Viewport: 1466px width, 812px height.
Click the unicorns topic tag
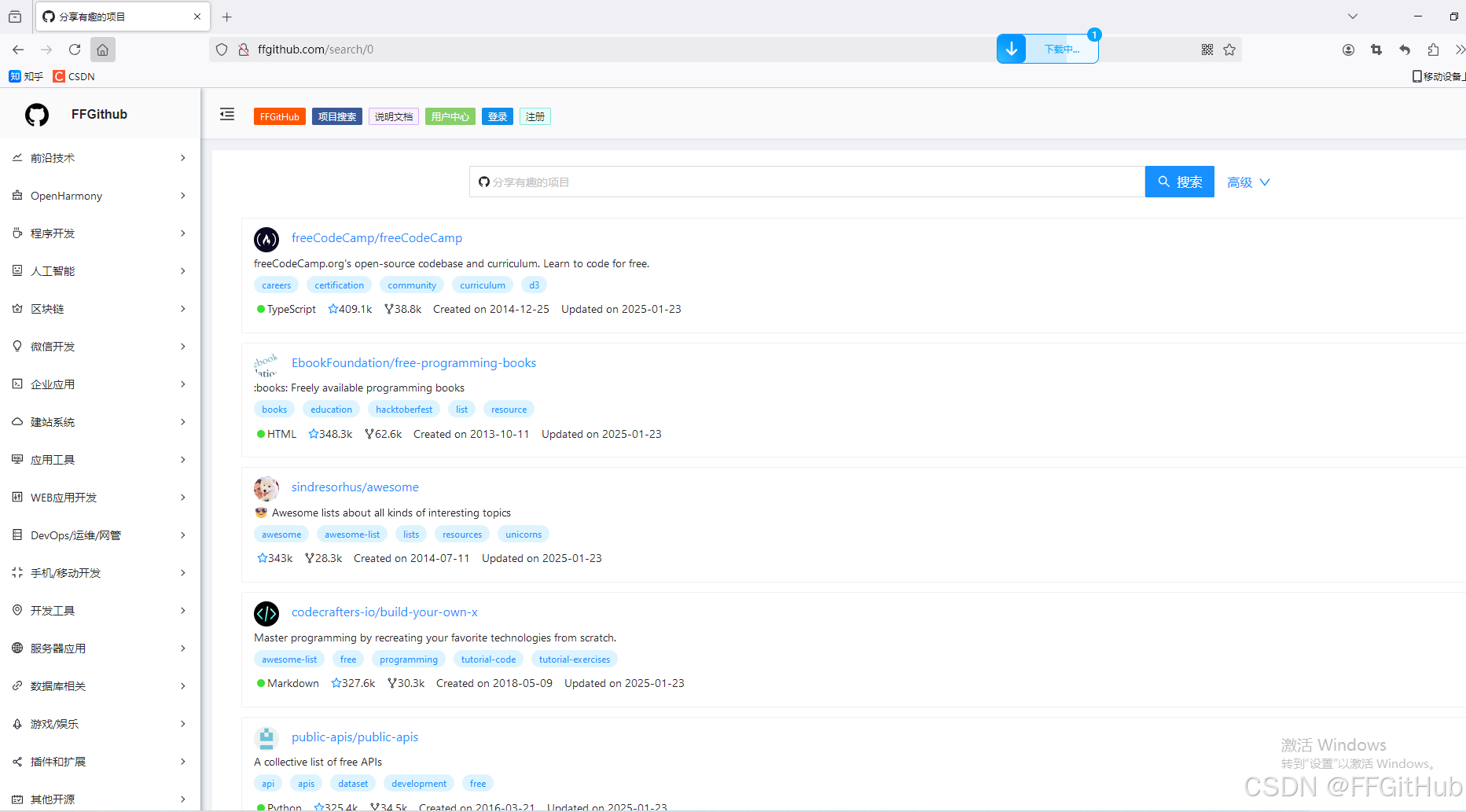click(x=524, y=535)
